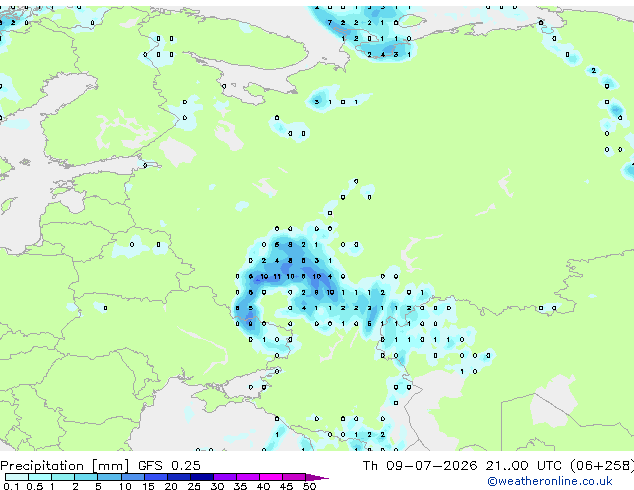
Task: Pick the 45–50 mm legend color swatch
Action: [x=294, y=477]
